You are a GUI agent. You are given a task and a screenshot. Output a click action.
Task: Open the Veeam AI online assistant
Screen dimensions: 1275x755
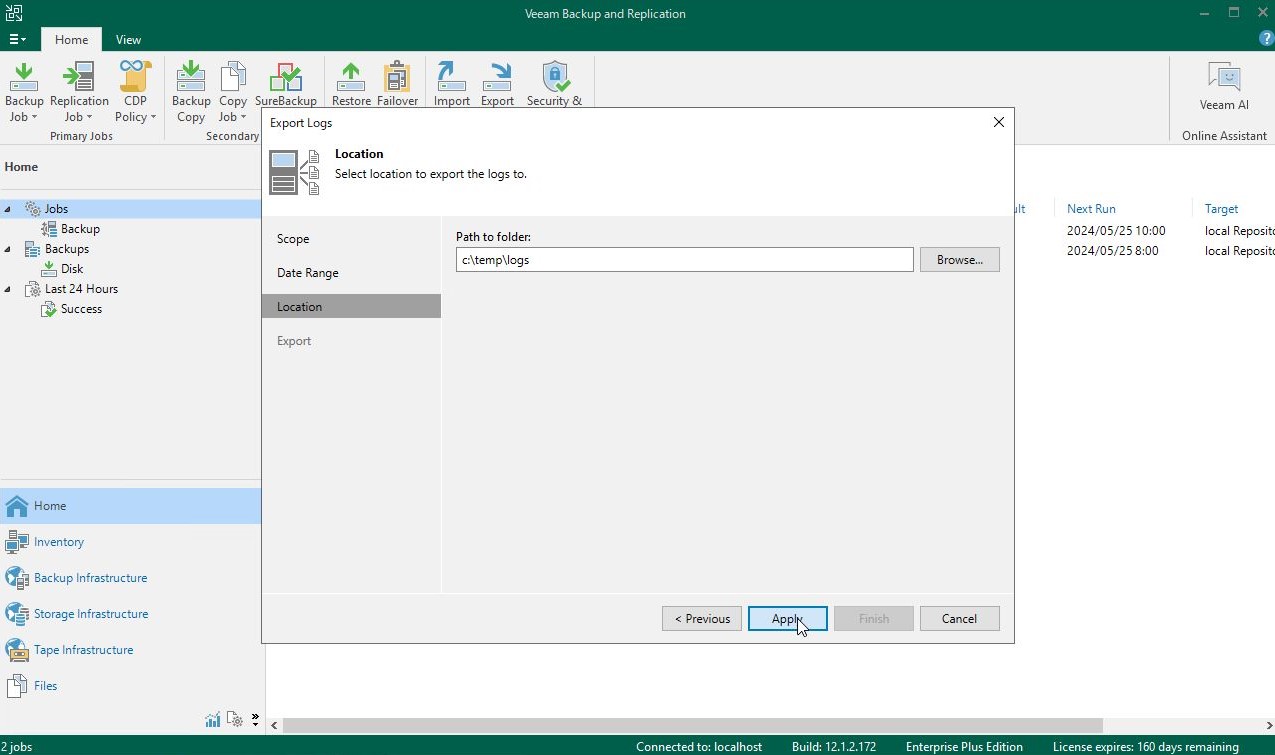(1224, 86)
